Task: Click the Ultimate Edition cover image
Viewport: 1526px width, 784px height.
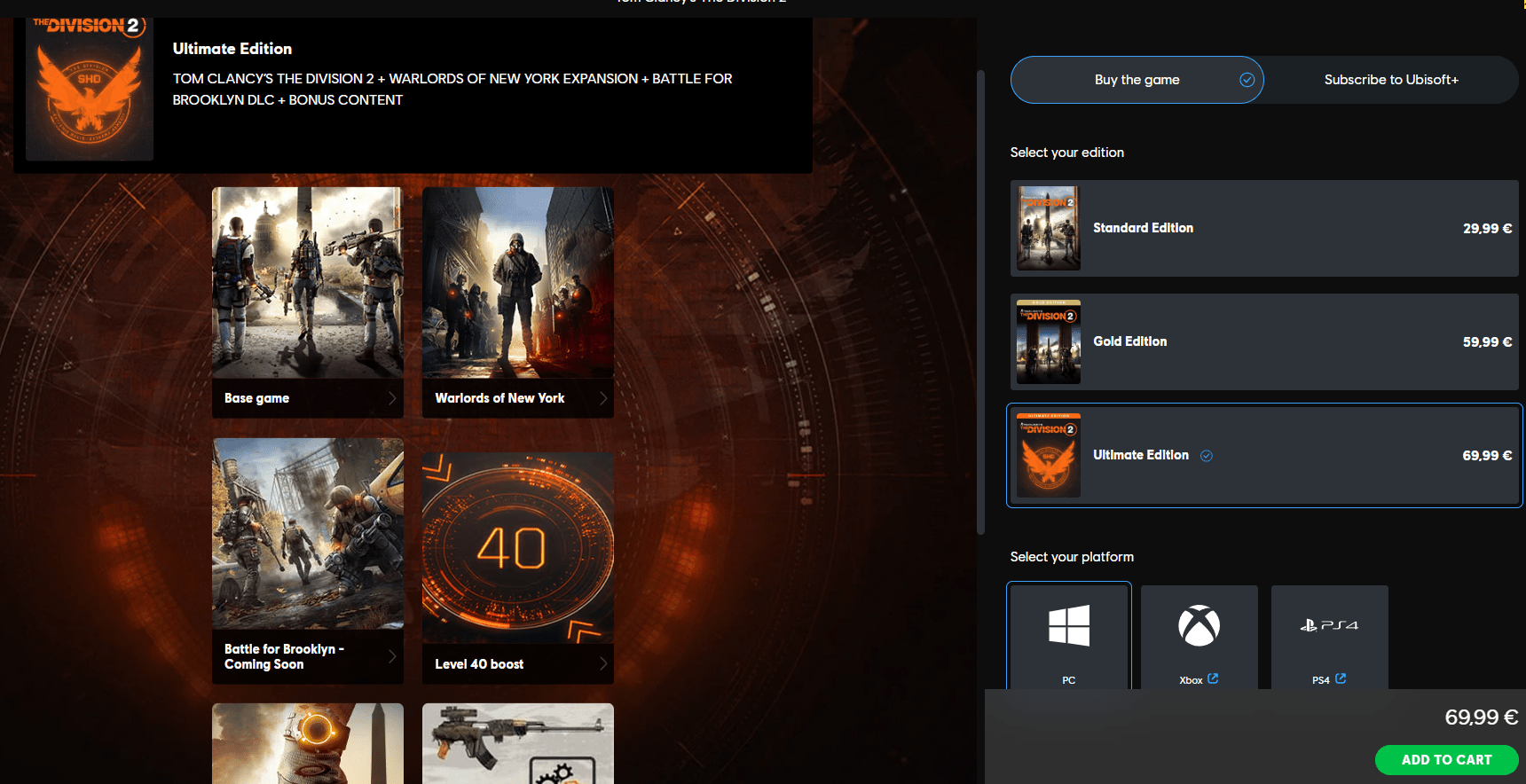Action: (1049, 455)
